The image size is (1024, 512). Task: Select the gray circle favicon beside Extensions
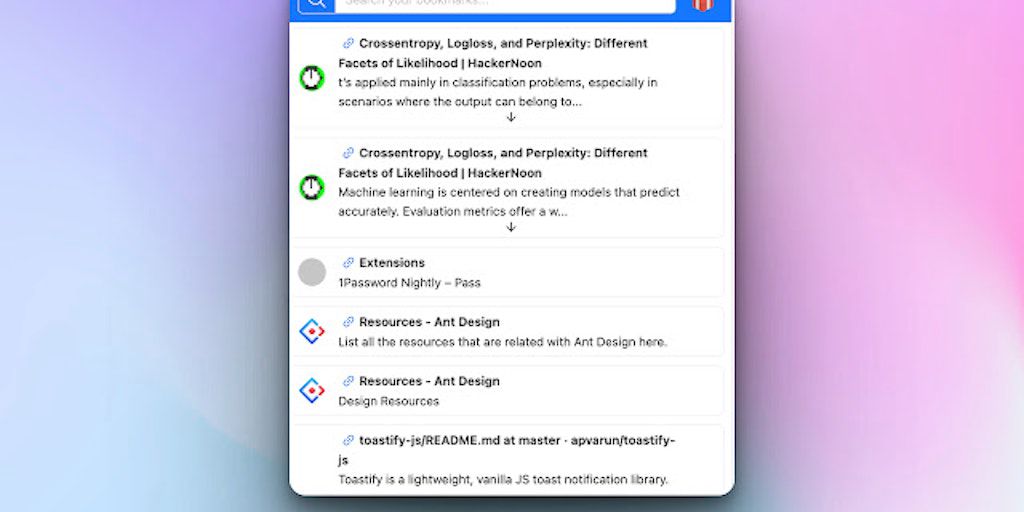[312, 272]
